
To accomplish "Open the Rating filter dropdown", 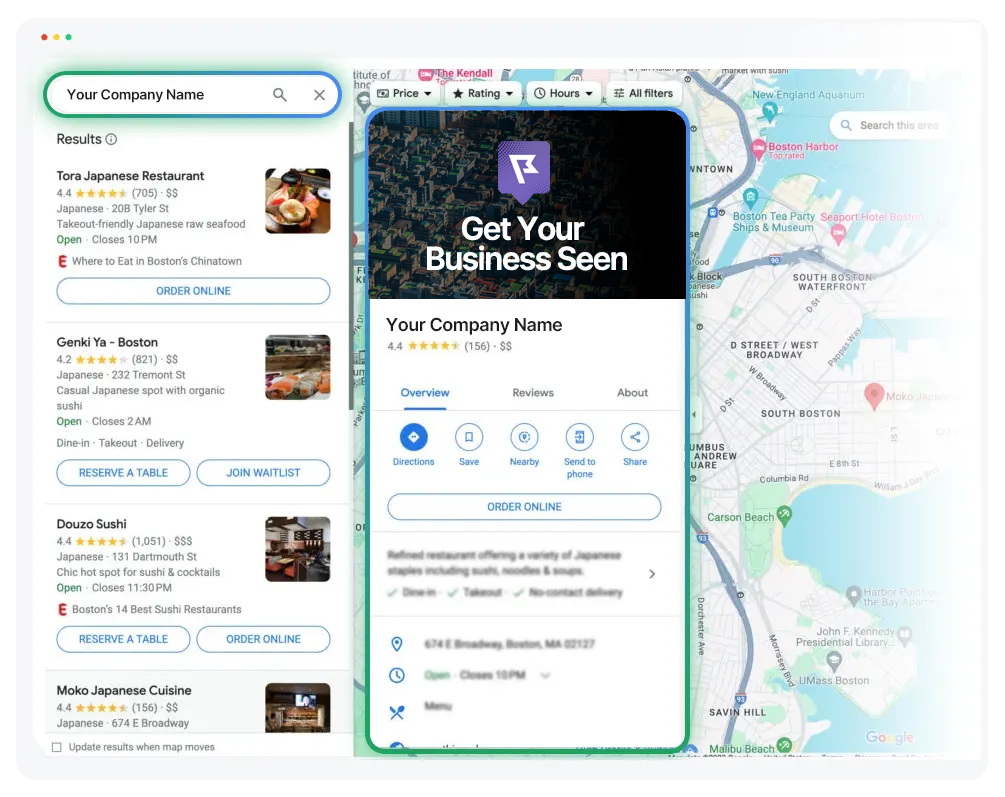I will [482, 94].
